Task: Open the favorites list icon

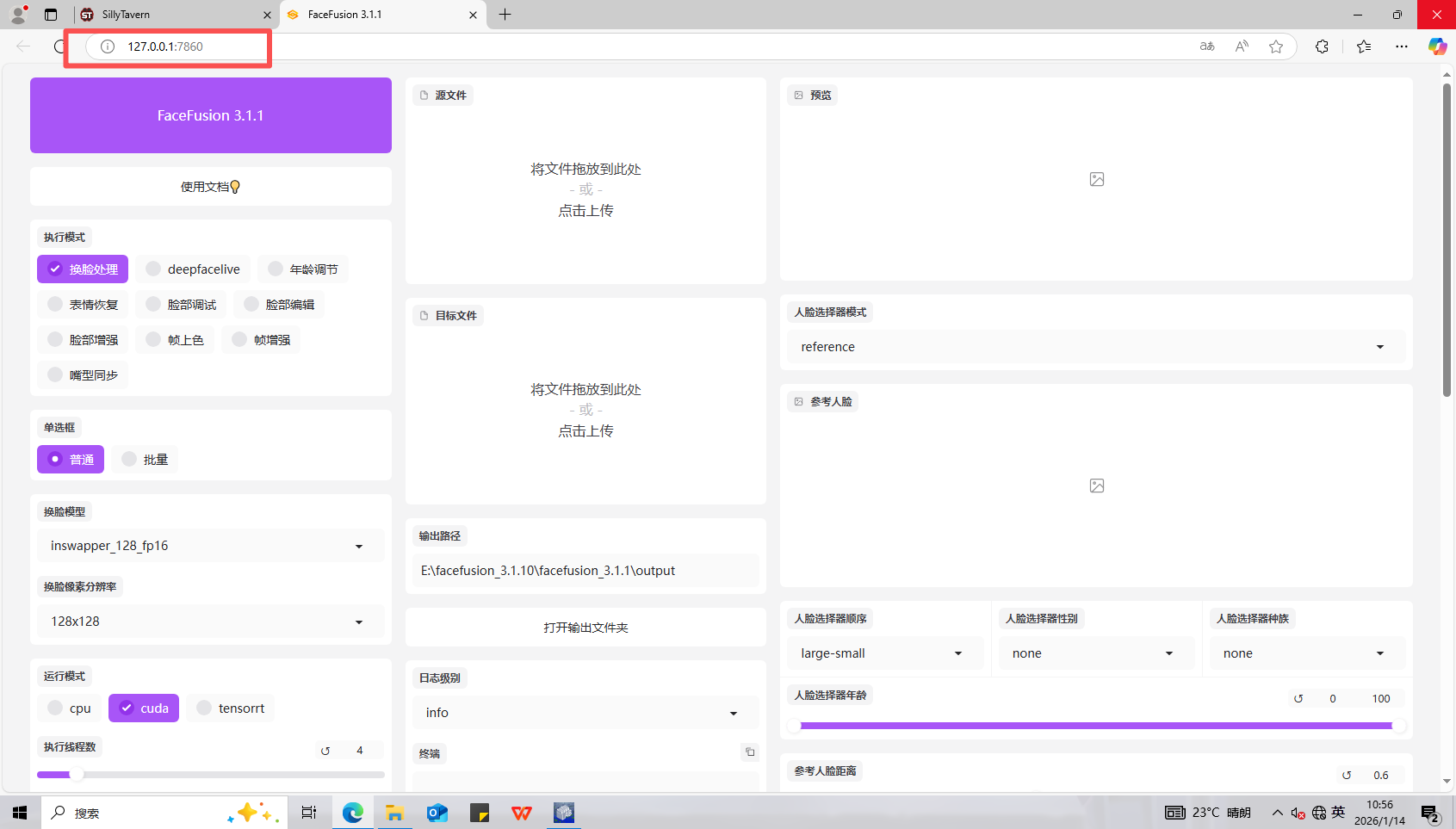Action: (1364, 46)
